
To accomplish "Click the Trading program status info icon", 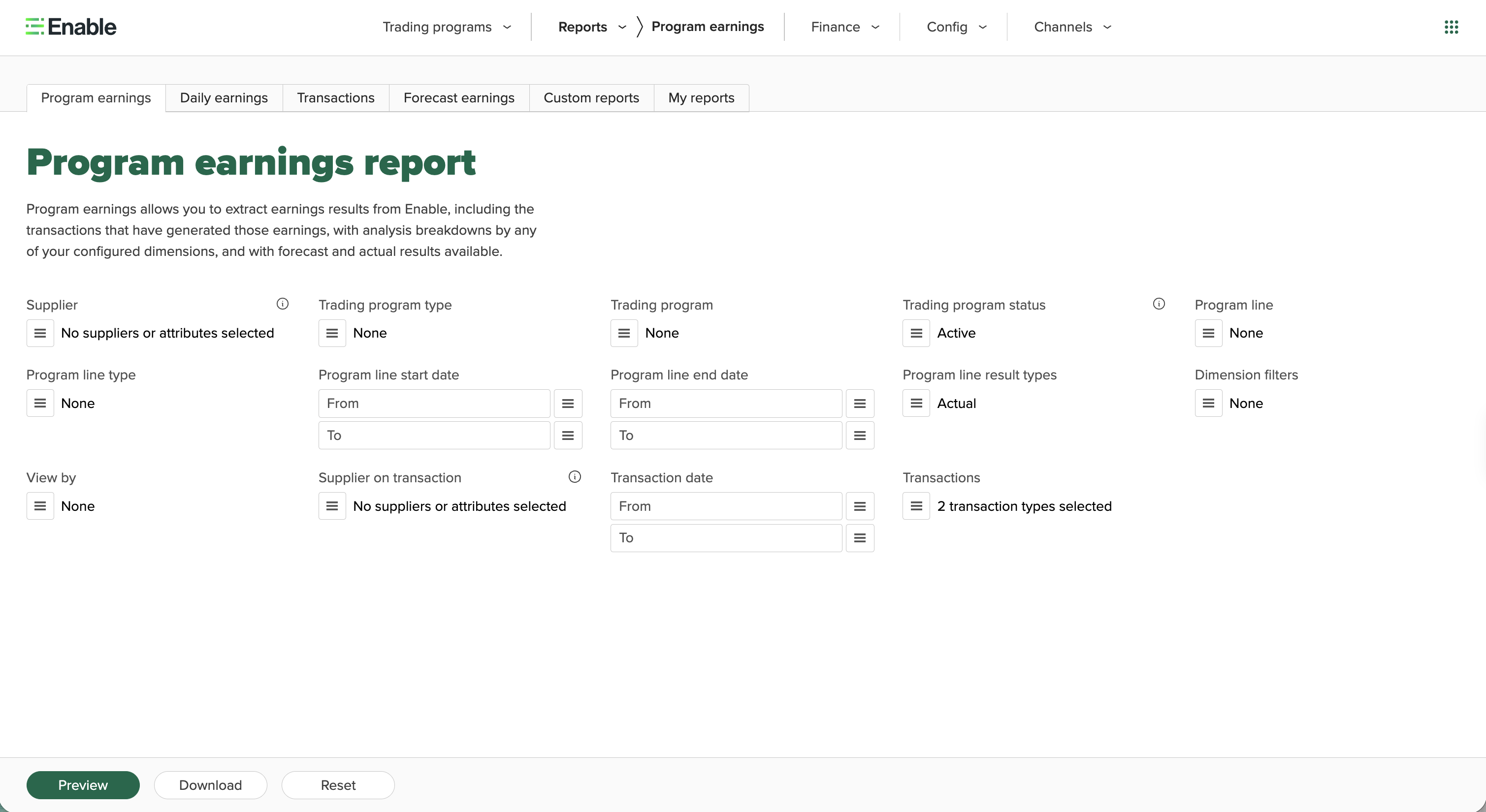I will 1159,304.
